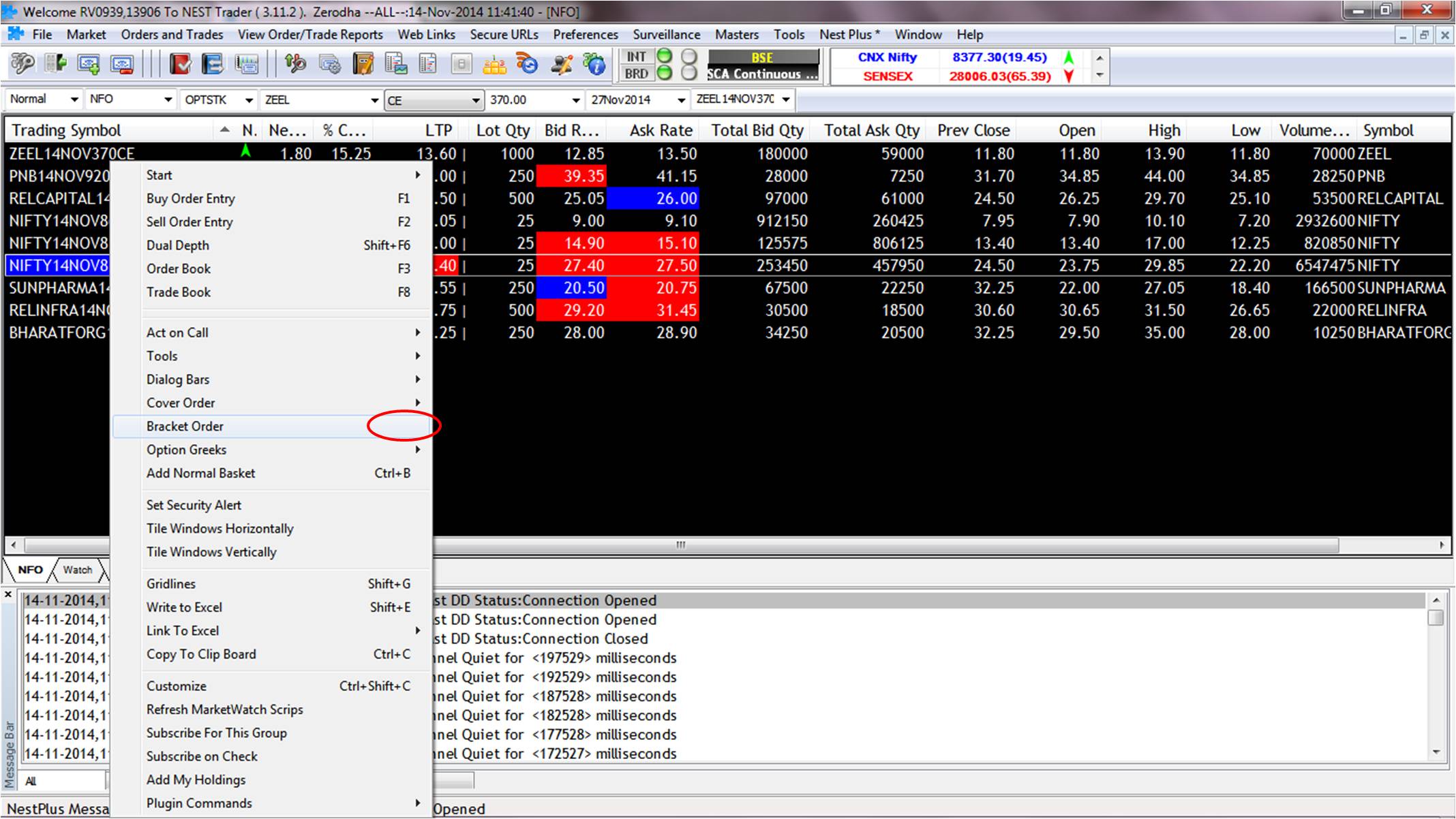Click the CNX Nifty index label
This screenshot has width=1456, height=819.
click(x=887, y=58)
